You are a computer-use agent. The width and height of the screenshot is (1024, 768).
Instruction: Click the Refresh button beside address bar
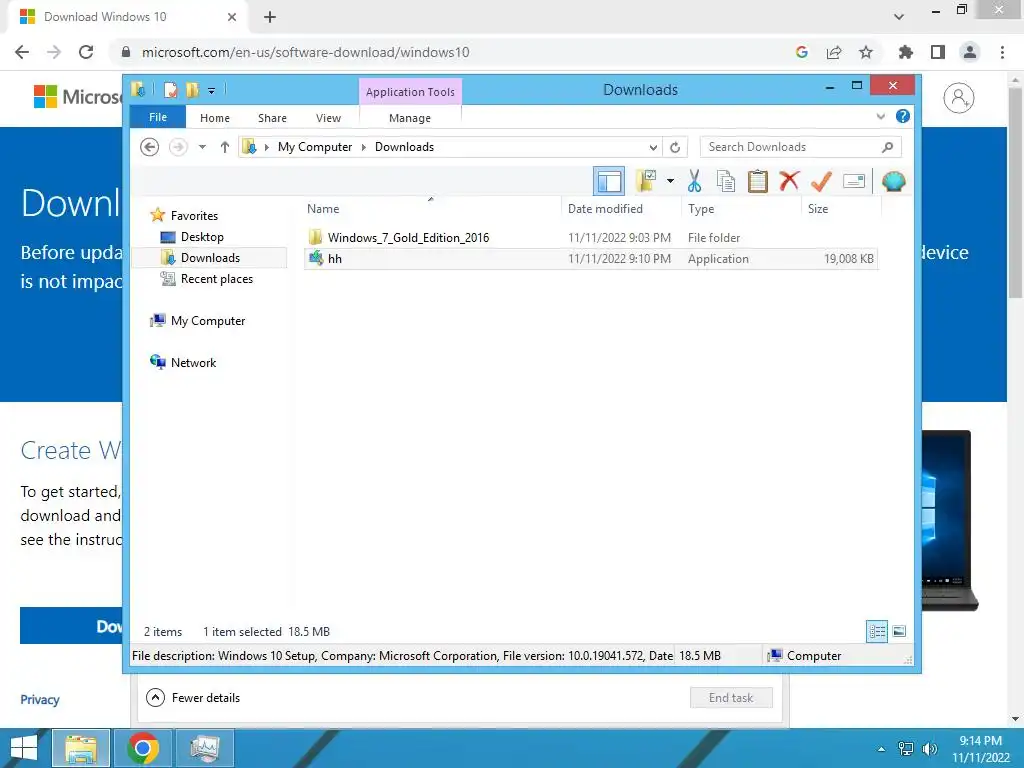click(x=675, y=147)
